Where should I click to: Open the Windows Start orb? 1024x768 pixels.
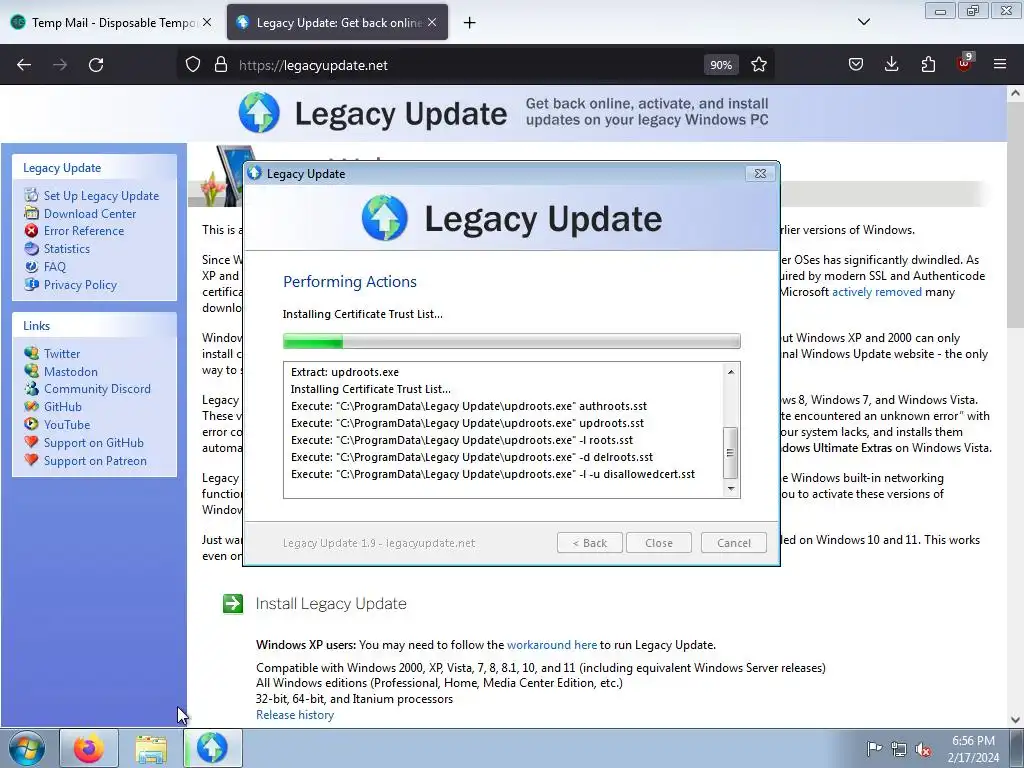[27, 748]
